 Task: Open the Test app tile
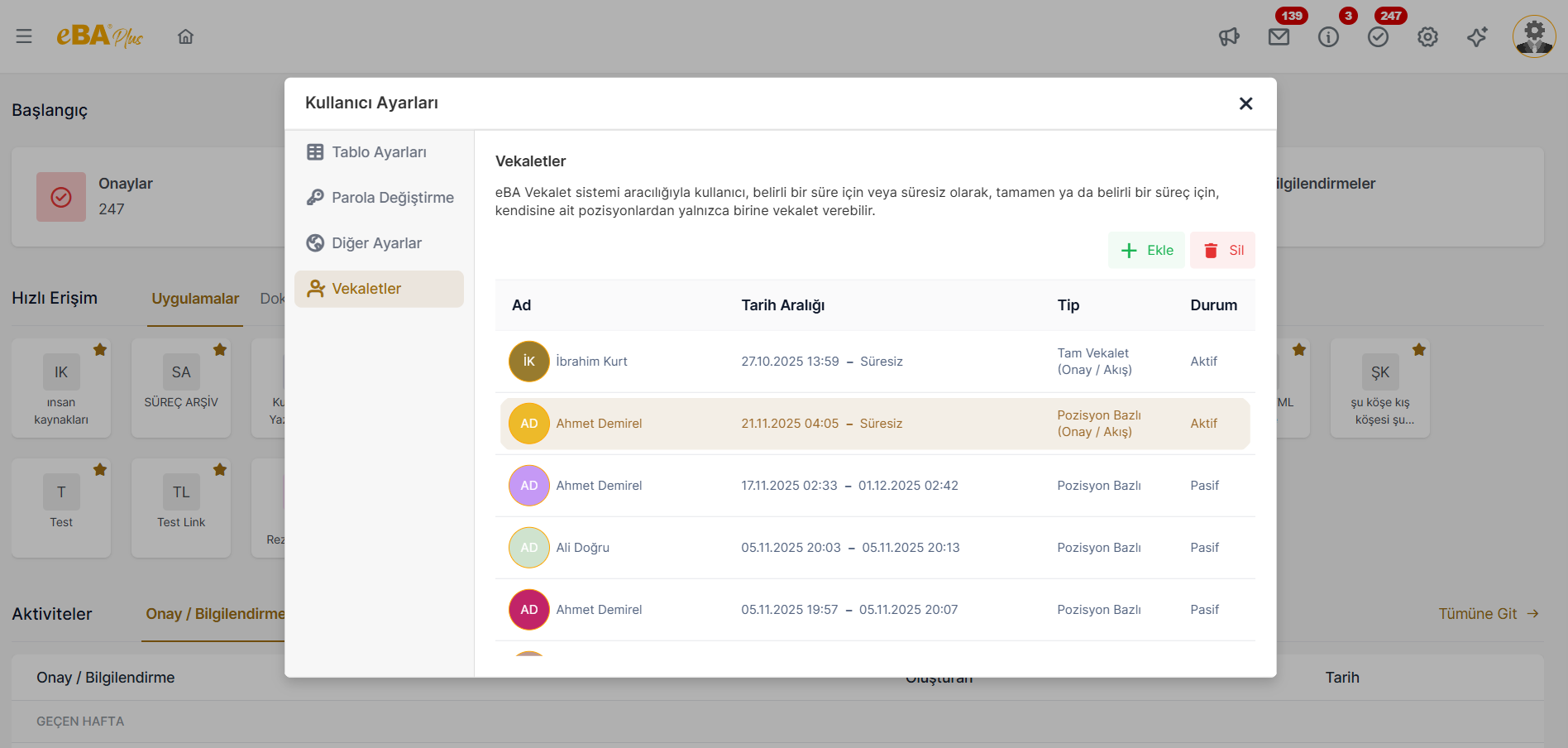[x=61, y=508]
